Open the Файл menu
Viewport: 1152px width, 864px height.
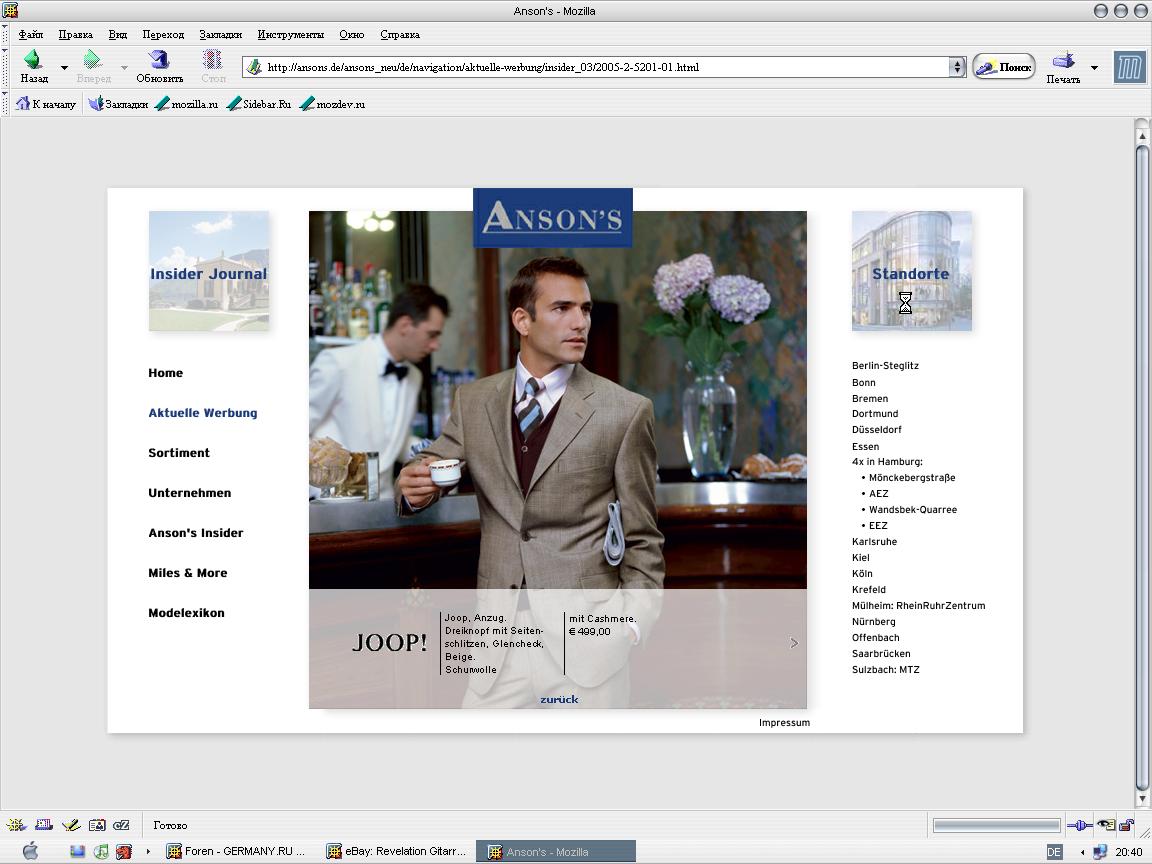31,35
